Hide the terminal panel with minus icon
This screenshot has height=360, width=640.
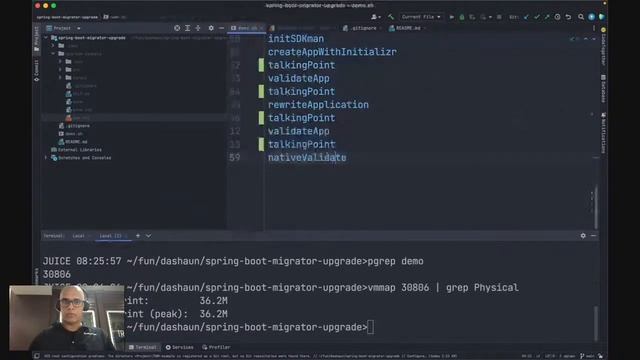pyautogui.click(x=593, y=236)
